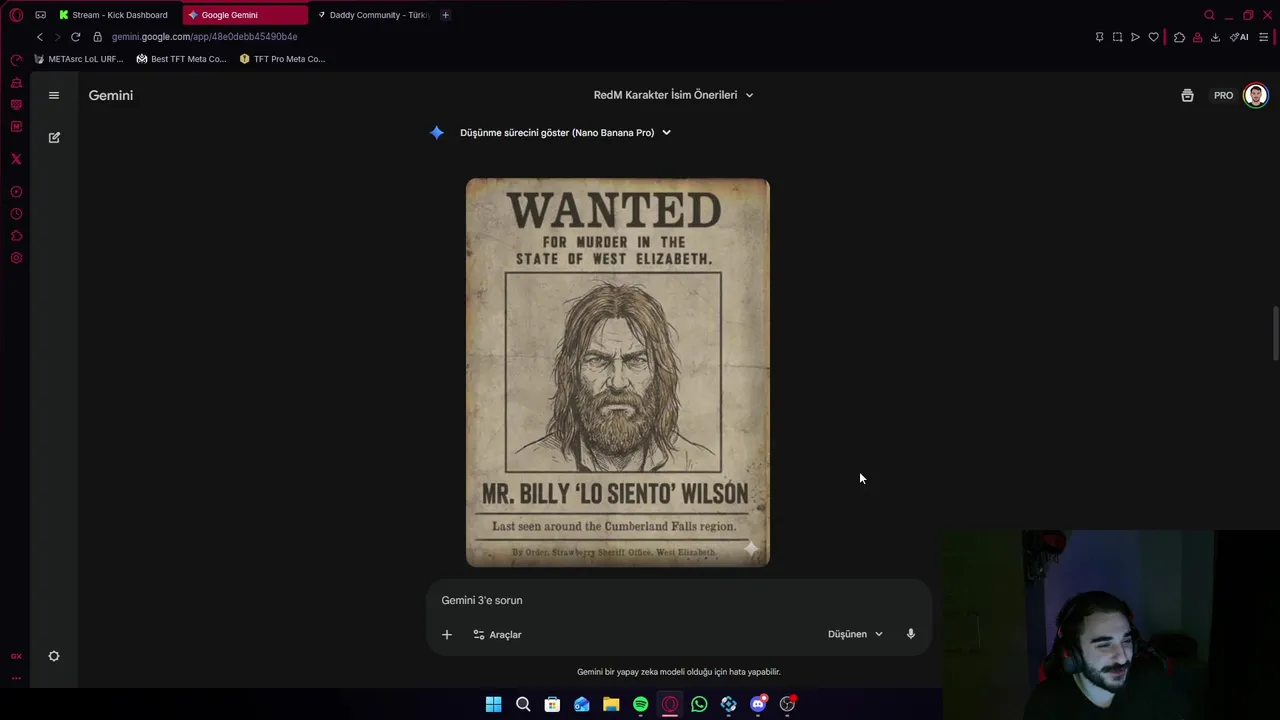
Task: Switch to the Daddy Community tab
Action: point(372,15)
